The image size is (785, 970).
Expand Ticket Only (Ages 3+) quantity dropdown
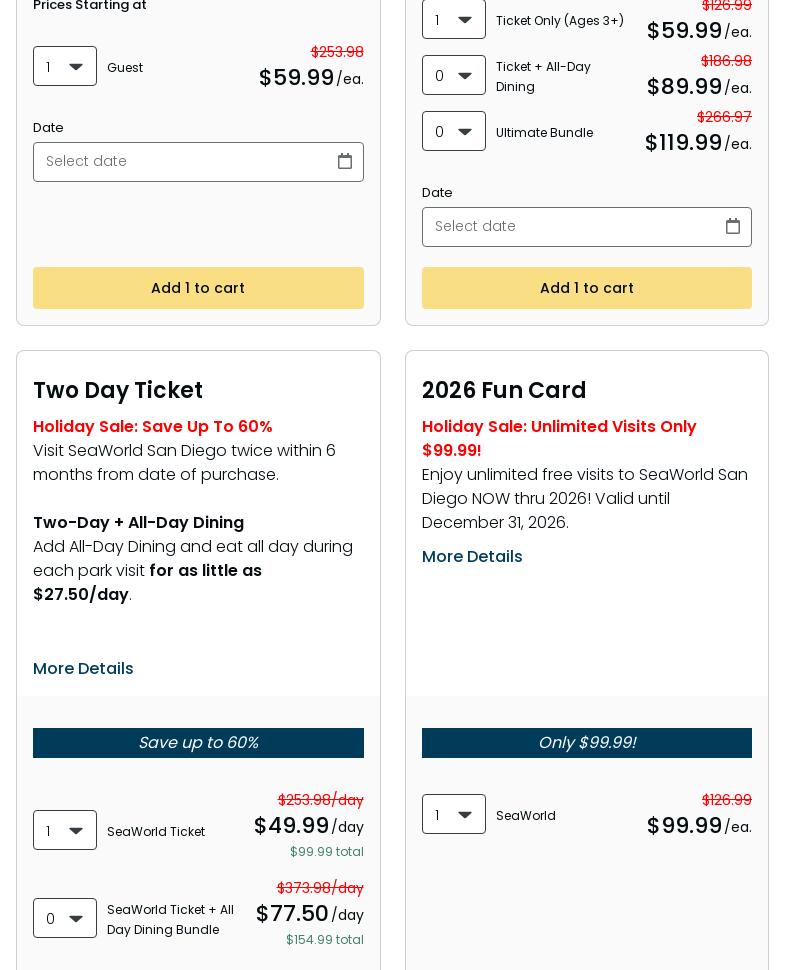click(x=454, y=20)
